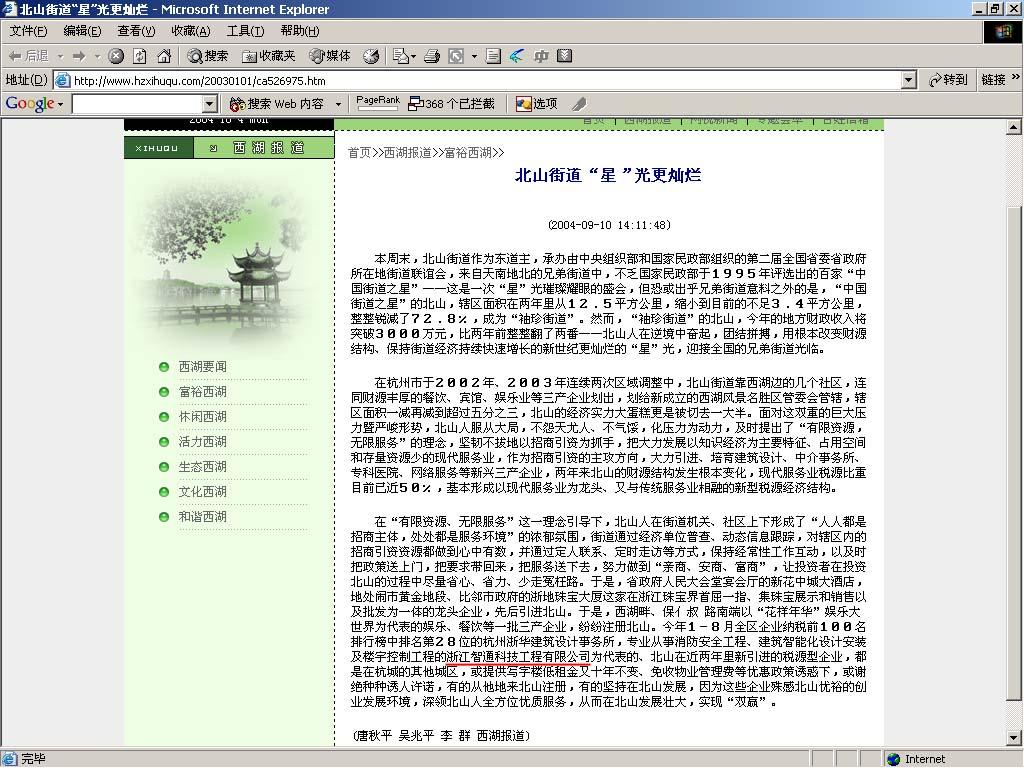Open the 查看(V) menu
Screen dimensions: 1024x768
136,31
